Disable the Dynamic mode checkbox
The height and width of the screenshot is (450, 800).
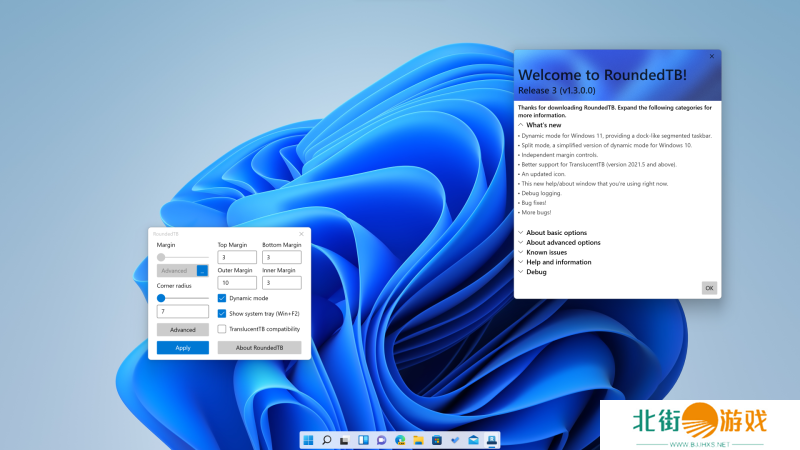[x=222, y=298]
